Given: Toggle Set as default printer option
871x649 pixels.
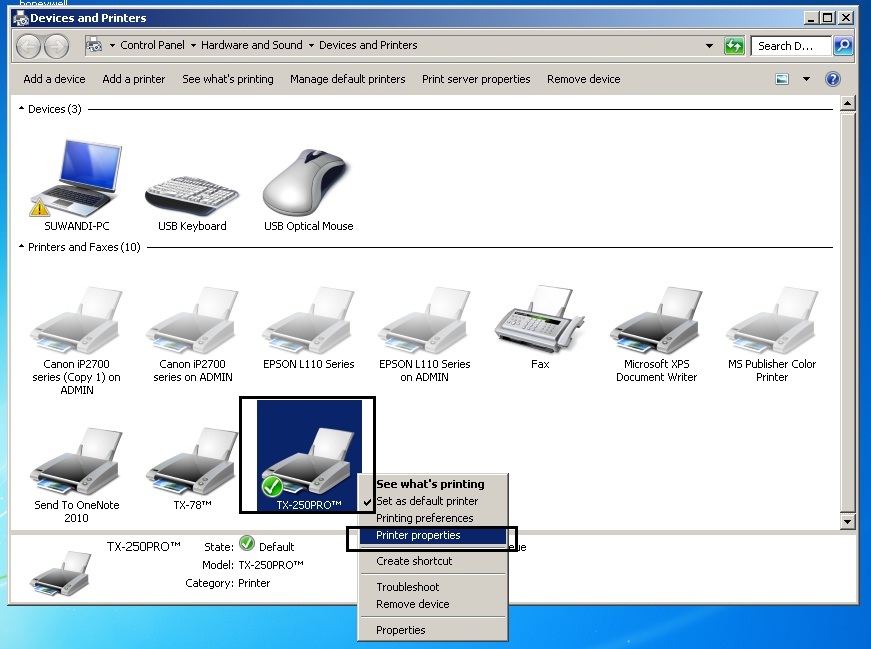Looking at the screenshot, I should point(427,501).
